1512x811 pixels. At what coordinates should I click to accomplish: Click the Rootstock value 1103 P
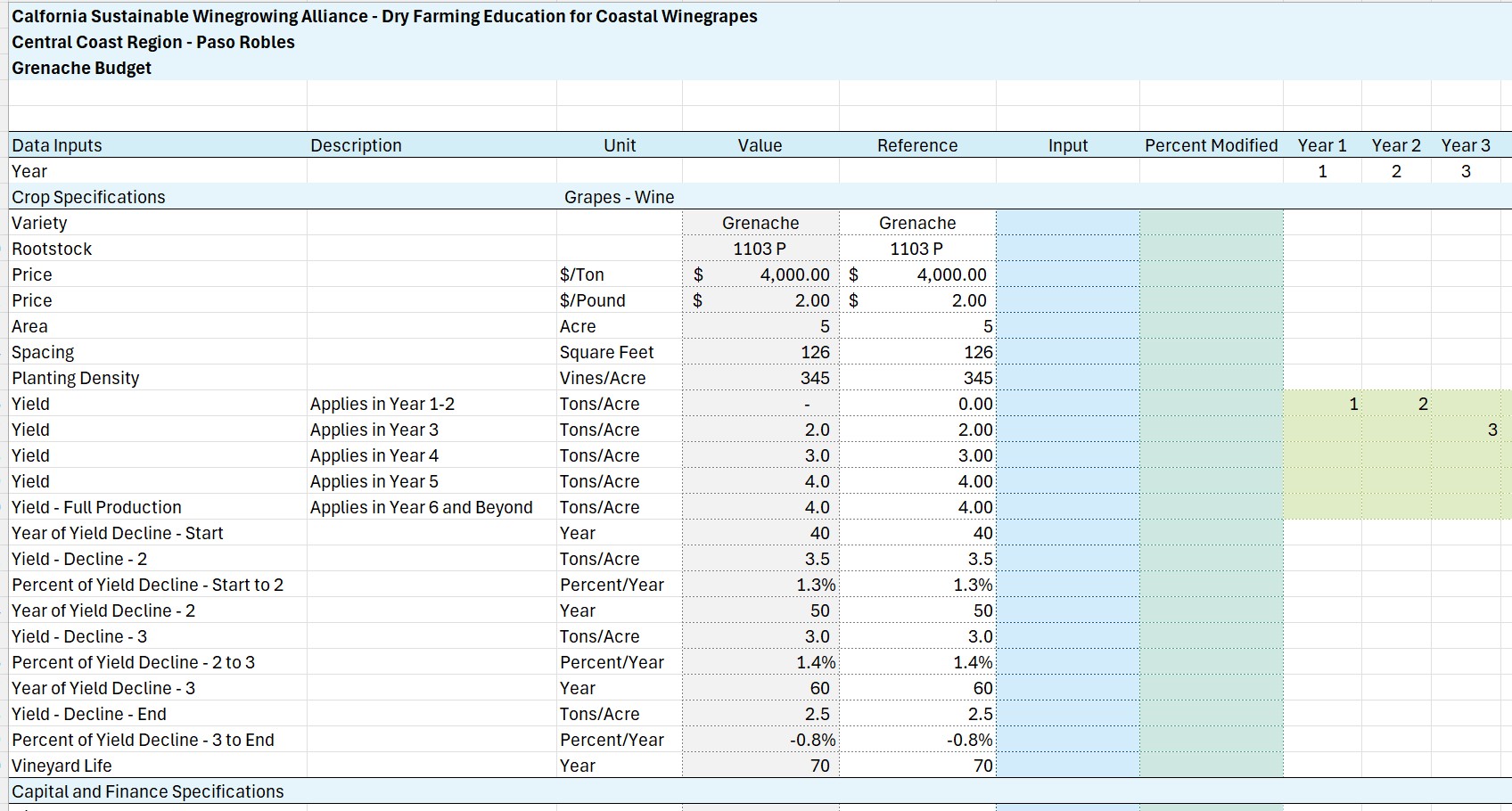coord(760,249)
